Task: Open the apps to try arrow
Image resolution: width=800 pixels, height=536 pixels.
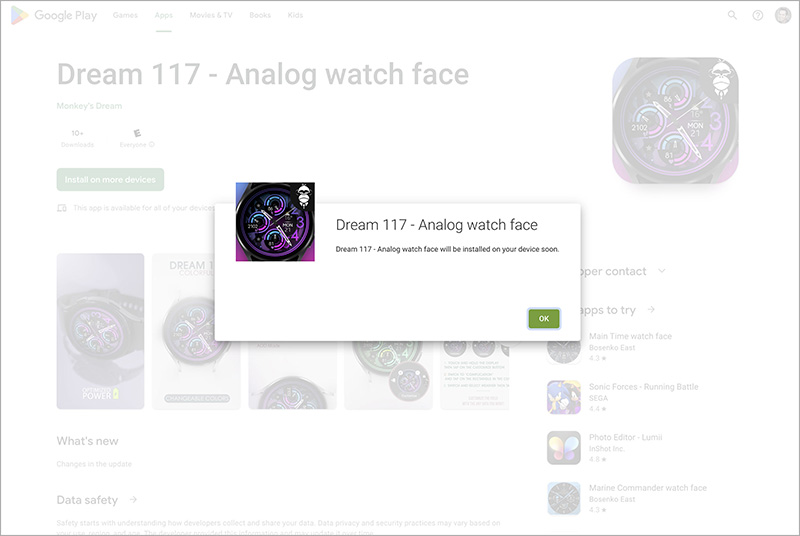Action: tap(652, 310)
